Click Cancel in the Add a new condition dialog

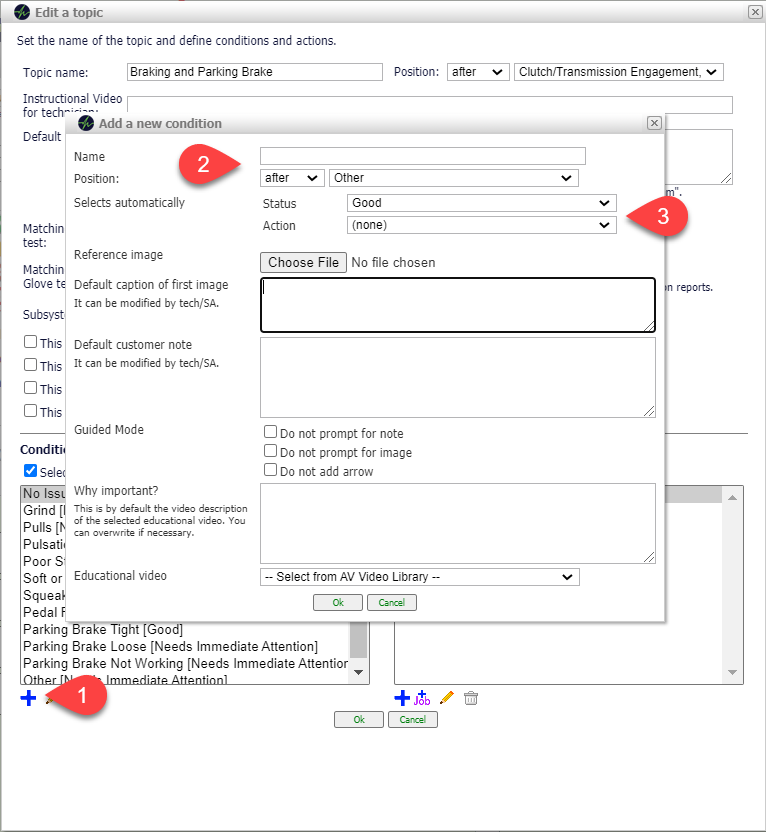391,603
